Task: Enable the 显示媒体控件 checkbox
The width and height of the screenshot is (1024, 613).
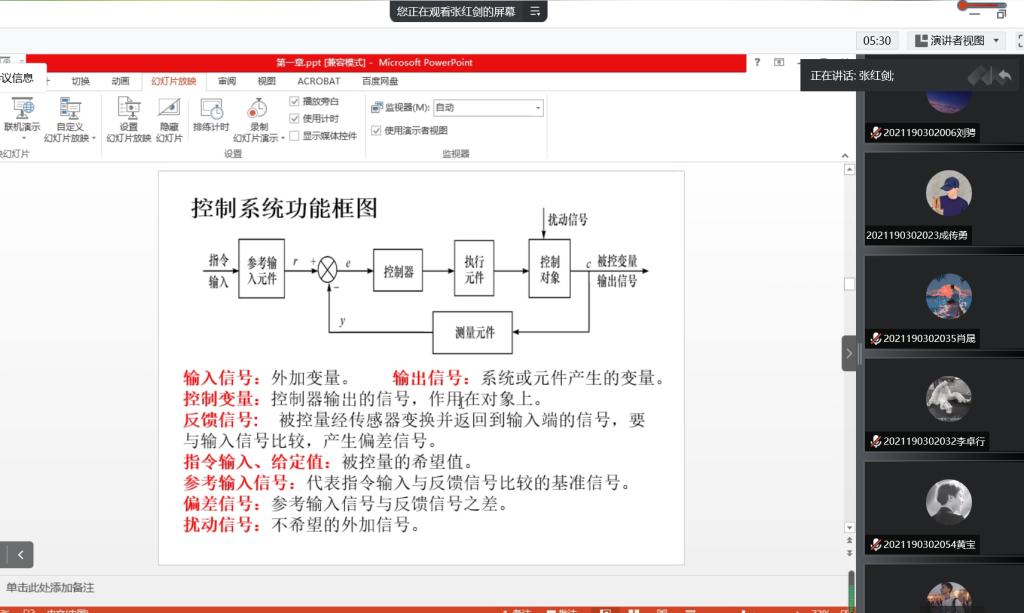Action: click(x=295, y=135)
